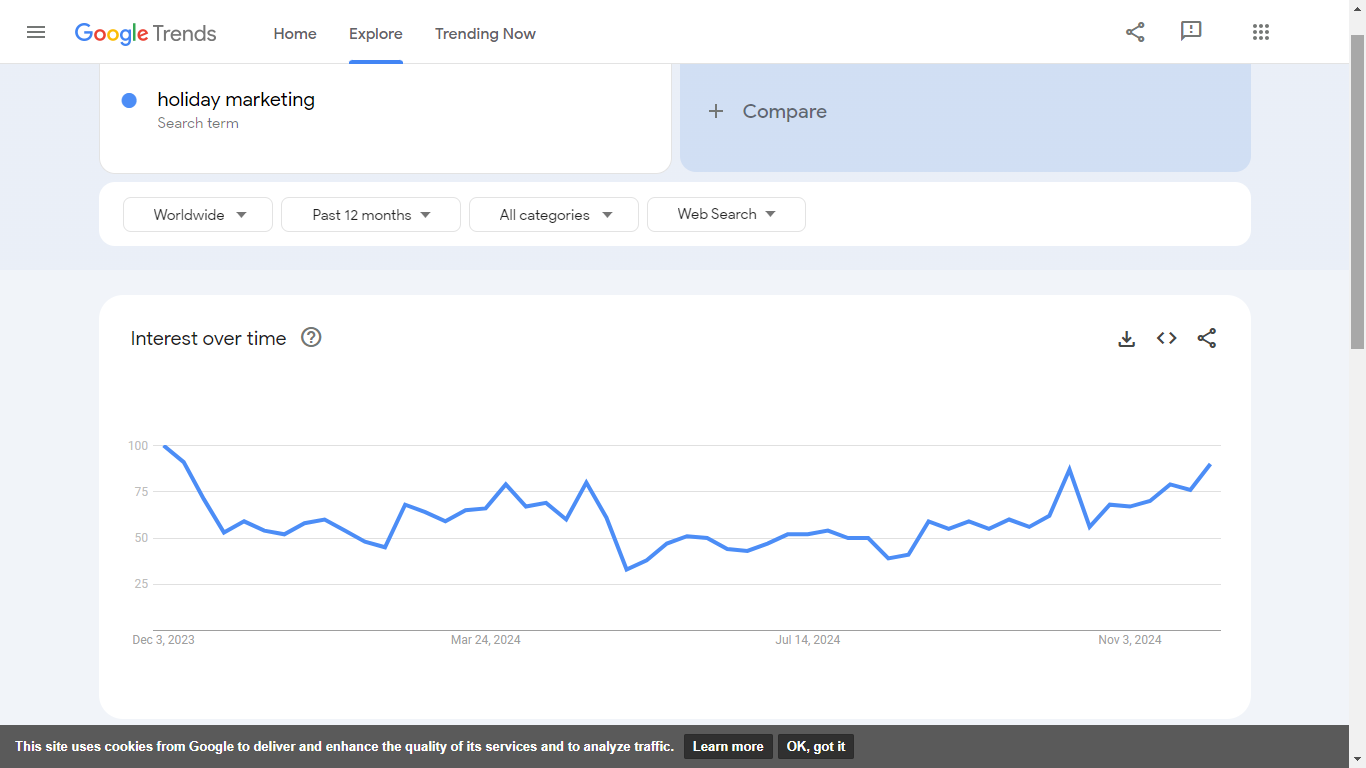Click the 100 value on chart axis
The height and width of the screenshot is (768, 1366).
coord(138,446)
